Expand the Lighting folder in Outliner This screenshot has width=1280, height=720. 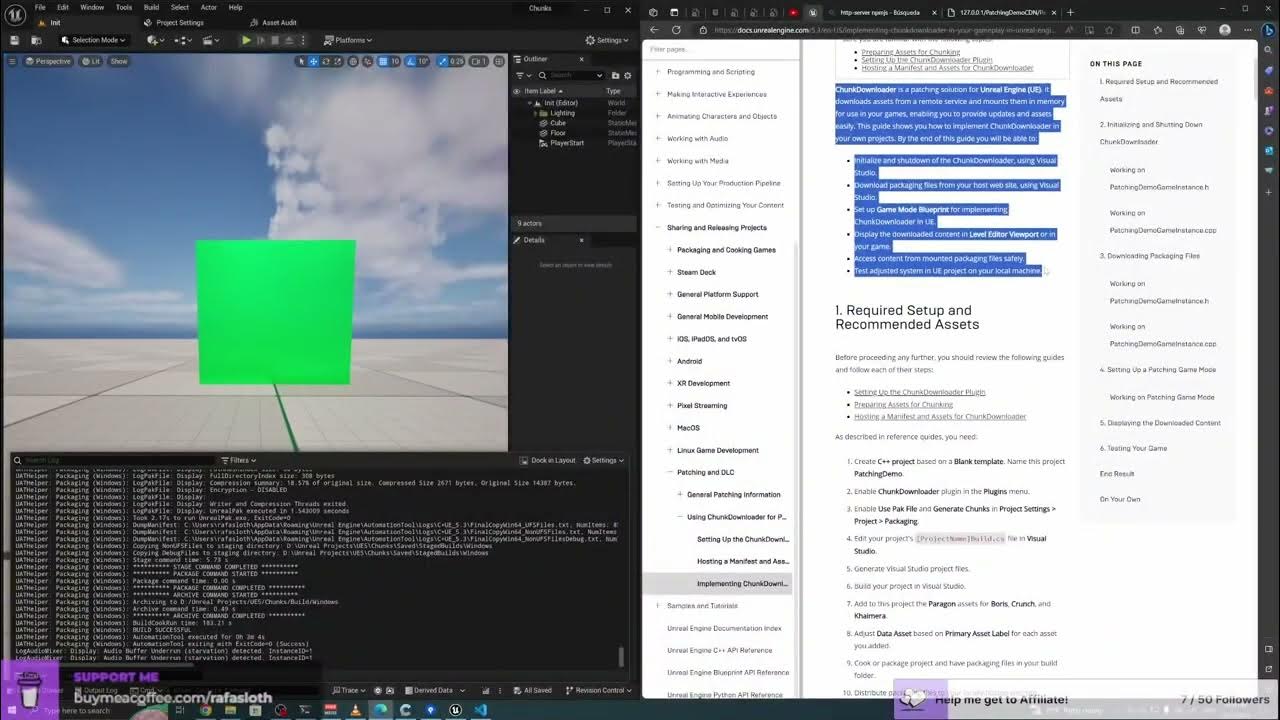pyautogui.click(x=535, y=113)
